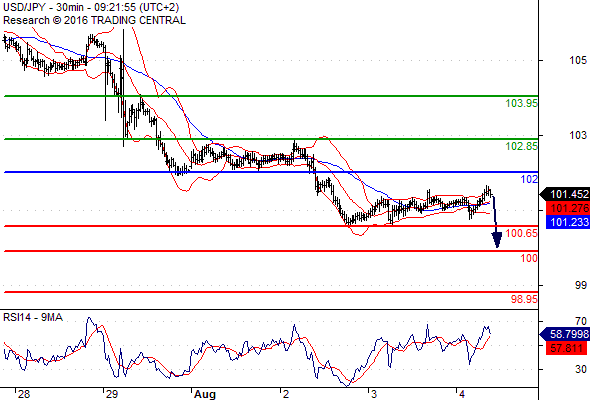Click the 3 date axis label
The image size is (590, 400).
(x=373, y=394)
